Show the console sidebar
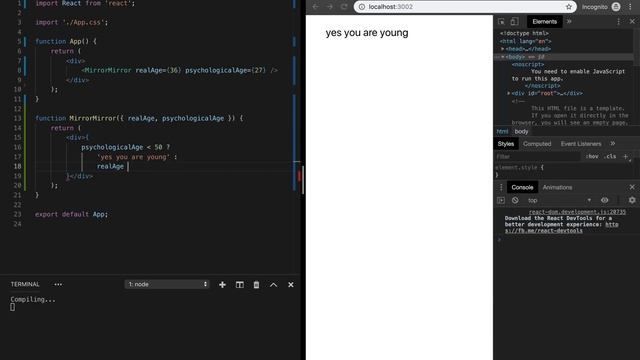The height and width of the screenshot is (360, 640). coord(501,200)
